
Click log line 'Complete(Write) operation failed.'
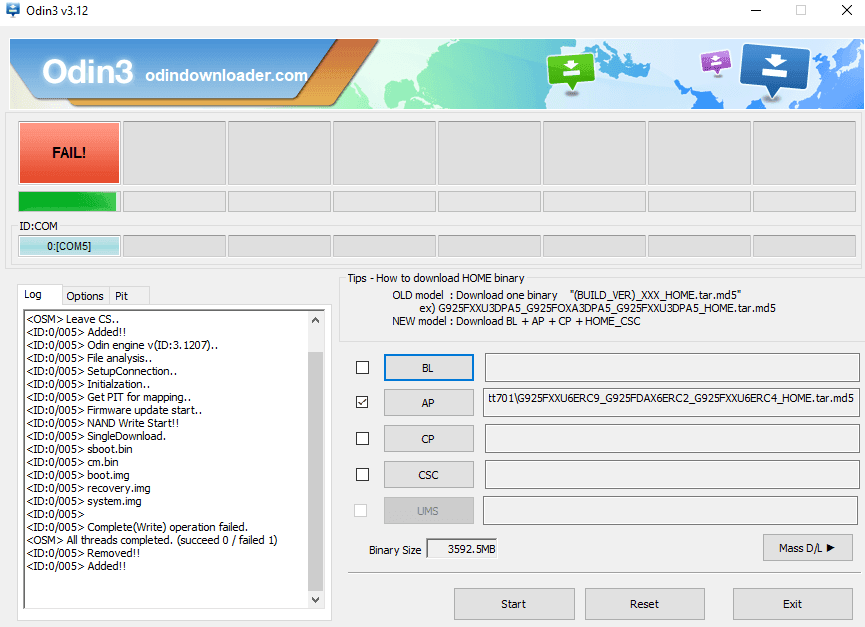137,527
